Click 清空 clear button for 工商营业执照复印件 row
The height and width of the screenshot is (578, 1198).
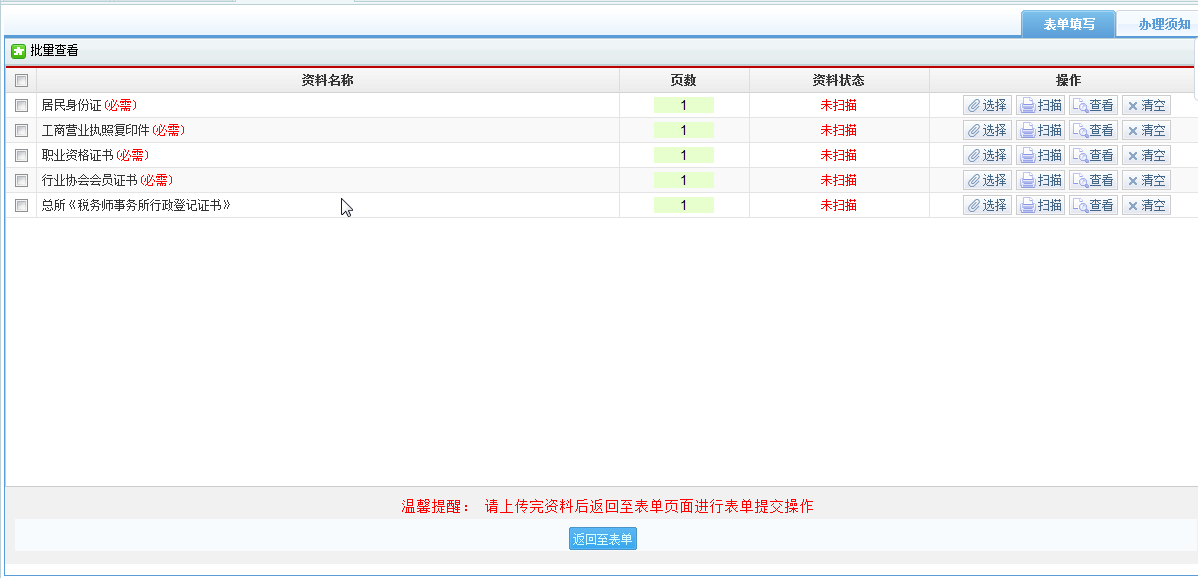tap(1146, 130)
